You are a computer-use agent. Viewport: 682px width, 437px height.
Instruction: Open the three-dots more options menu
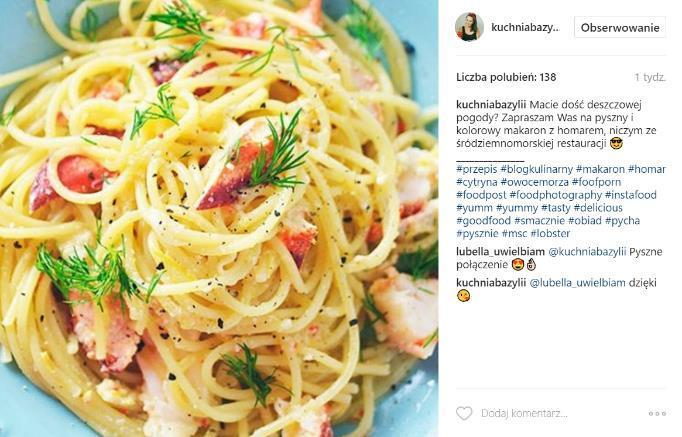pyautogui.click(x=657, y=414)
